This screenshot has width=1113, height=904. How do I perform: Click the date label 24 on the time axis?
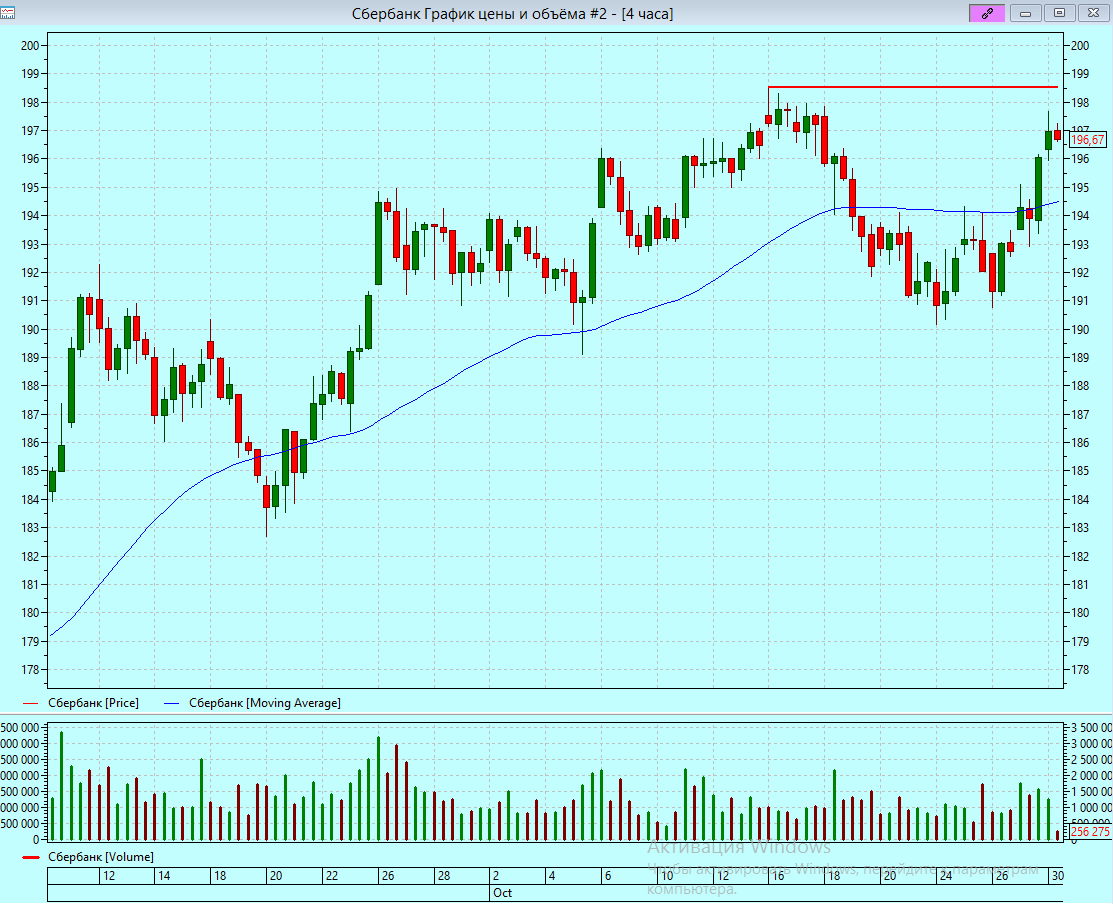click(945, 876)
